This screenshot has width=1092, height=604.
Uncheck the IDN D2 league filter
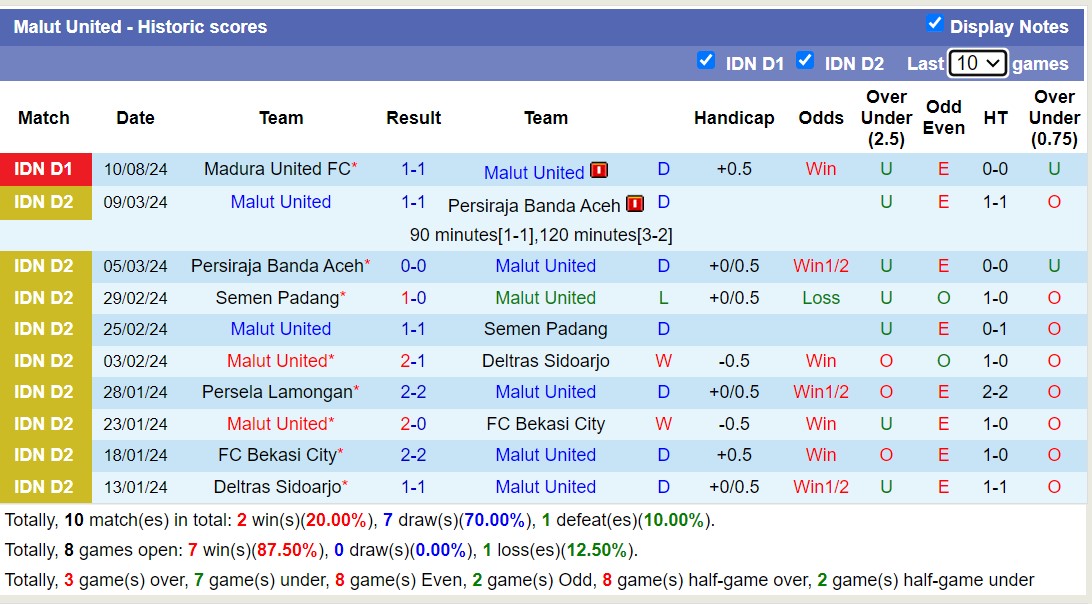805,61
